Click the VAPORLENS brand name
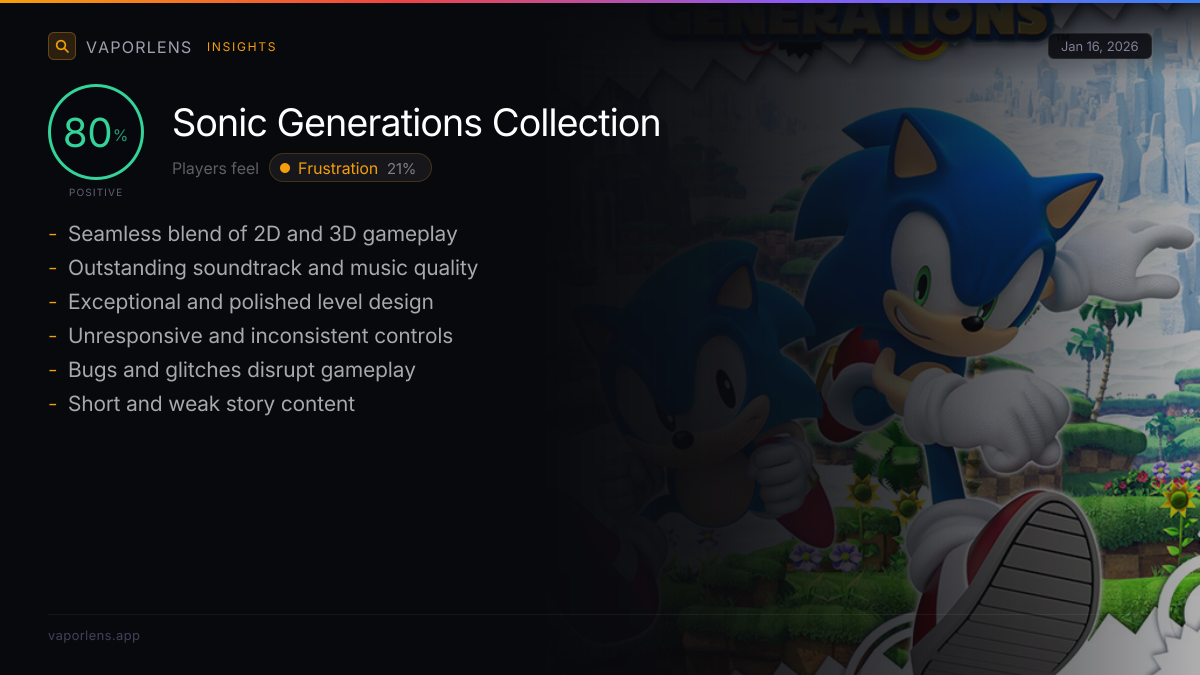Screen dimensions: 1200x675 click(138, 47)
